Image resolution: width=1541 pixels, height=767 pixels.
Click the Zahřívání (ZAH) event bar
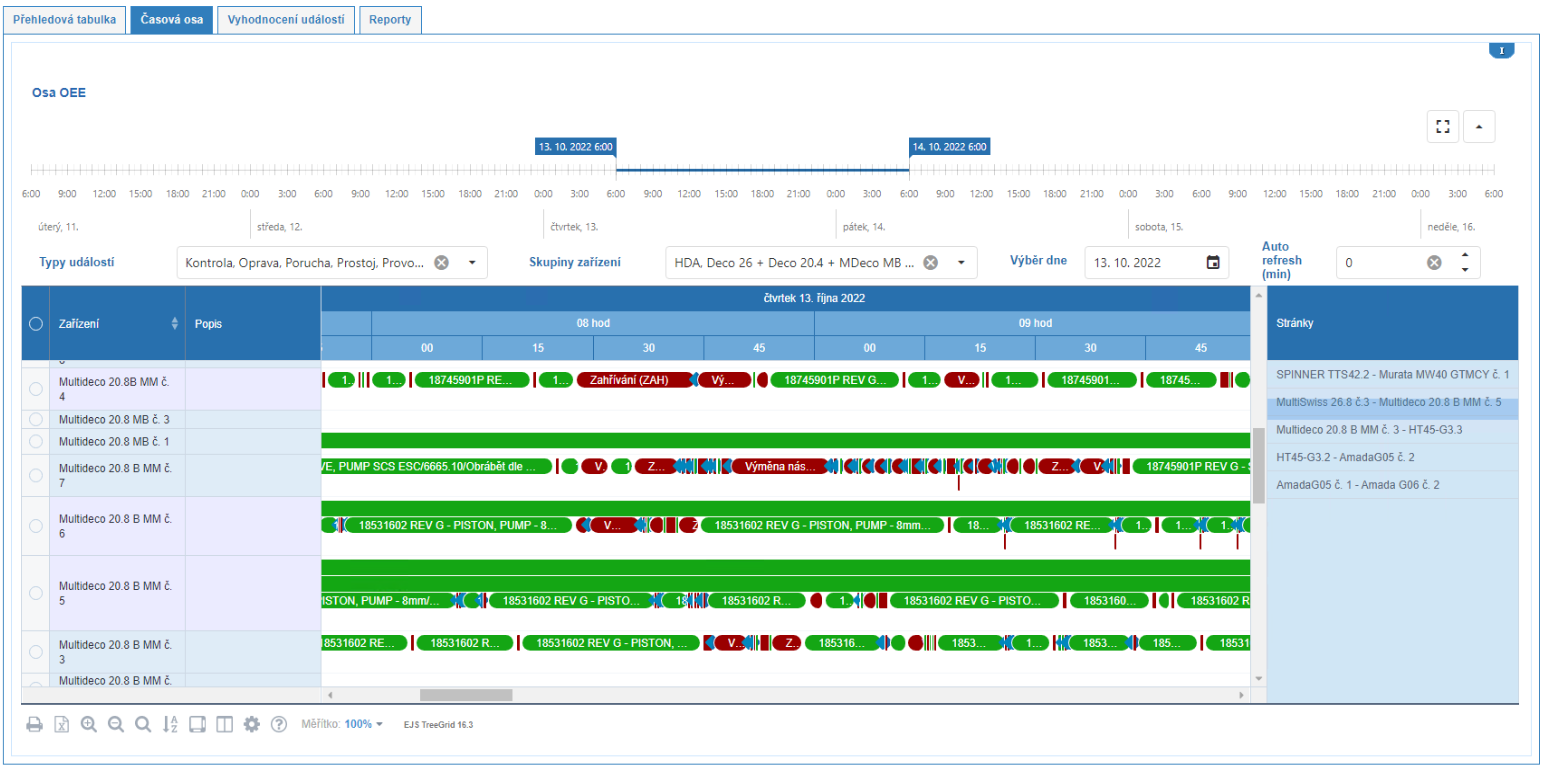pyautogui.click(x=634, y=380)
